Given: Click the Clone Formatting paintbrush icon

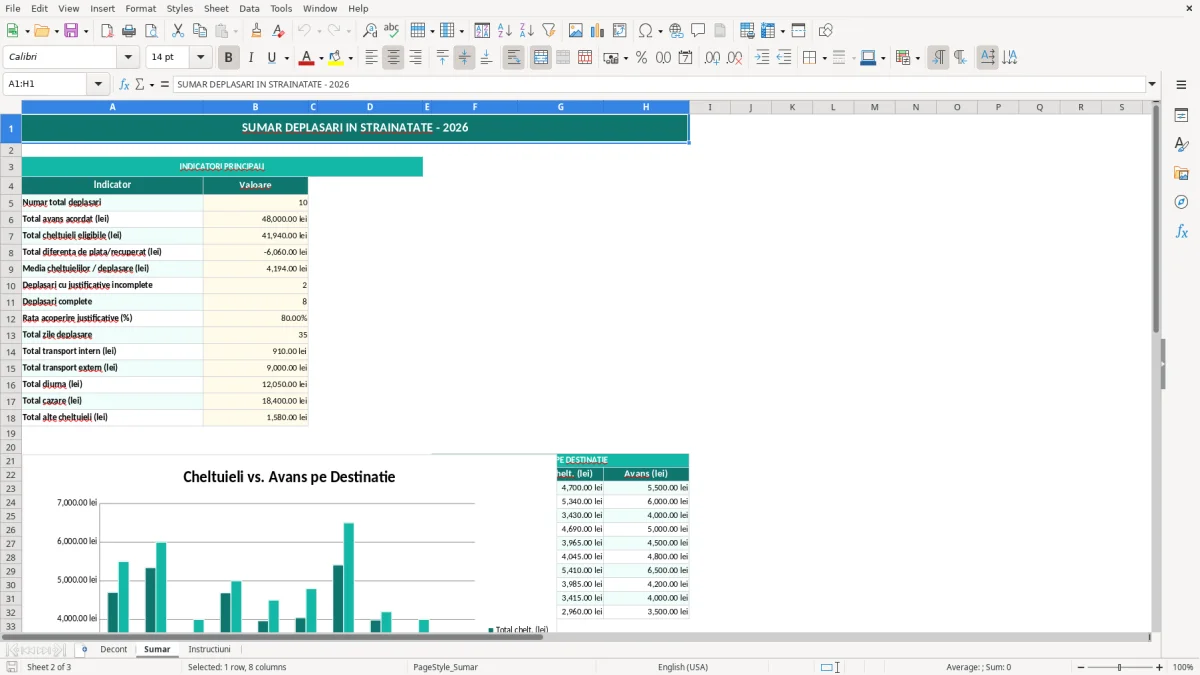Looking at the screenshot, I should tap(257, 31).
